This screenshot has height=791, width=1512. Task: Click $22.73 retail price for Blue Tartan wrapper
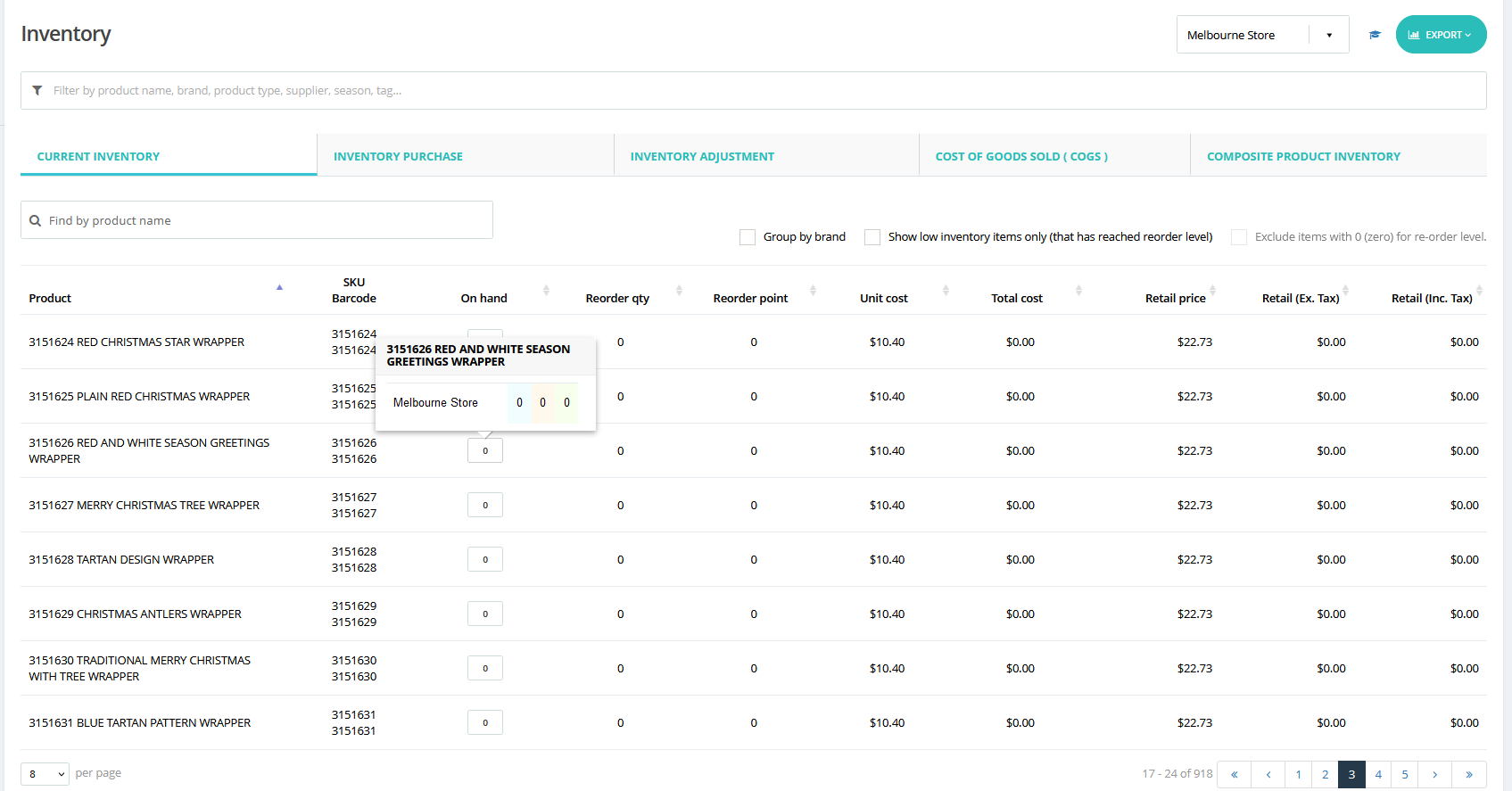coord(1194,722)
